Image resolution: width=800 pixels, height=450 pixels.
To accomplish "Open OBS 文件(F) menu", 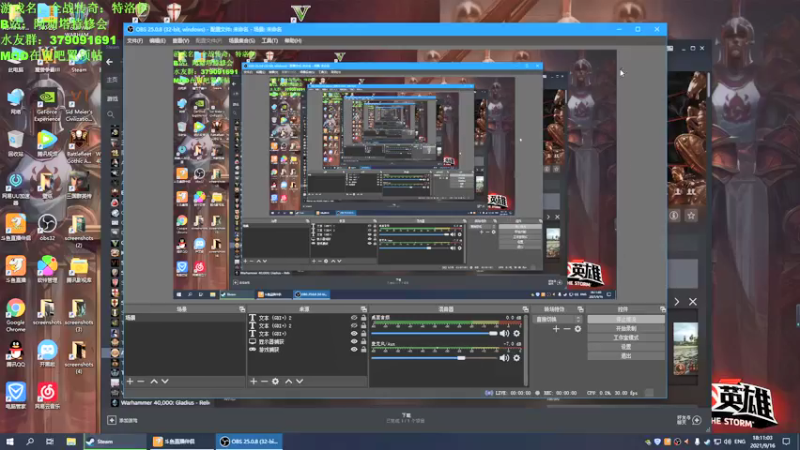I will (135, 40).
